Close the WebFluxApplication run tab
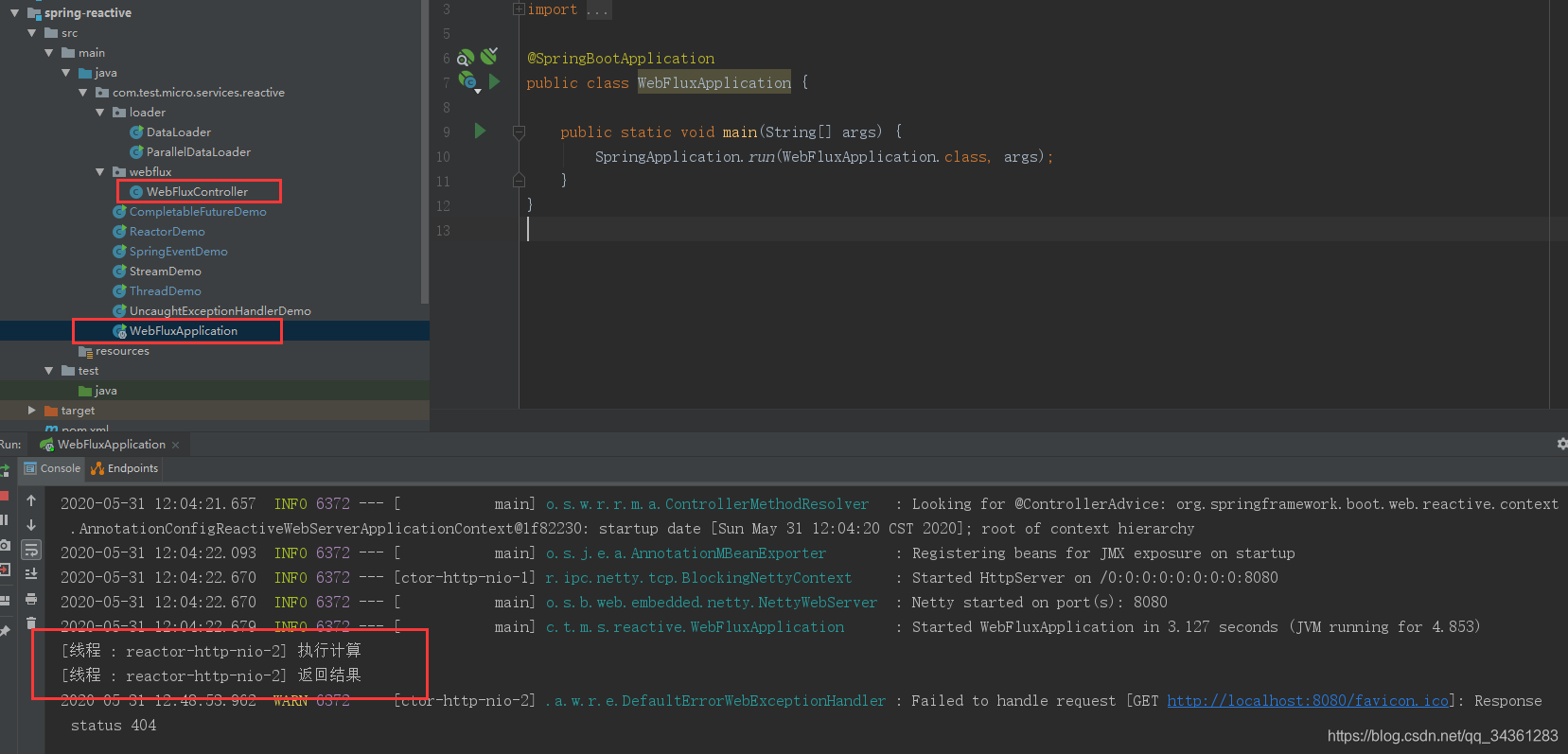The image size is (1568, 754). 175,445
